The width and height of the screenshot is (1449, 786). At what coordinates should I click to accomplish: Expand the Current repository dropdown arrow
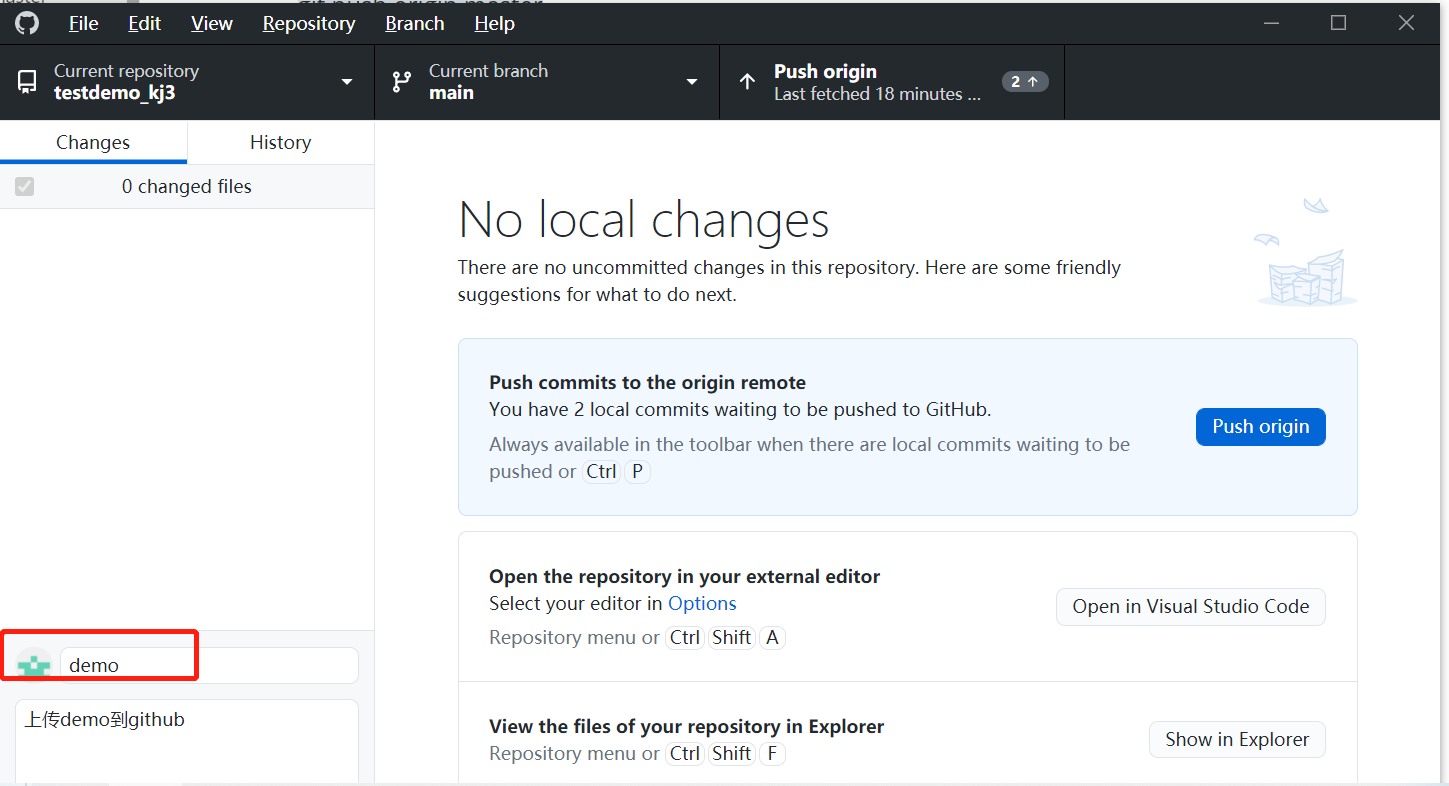point(347,82)
